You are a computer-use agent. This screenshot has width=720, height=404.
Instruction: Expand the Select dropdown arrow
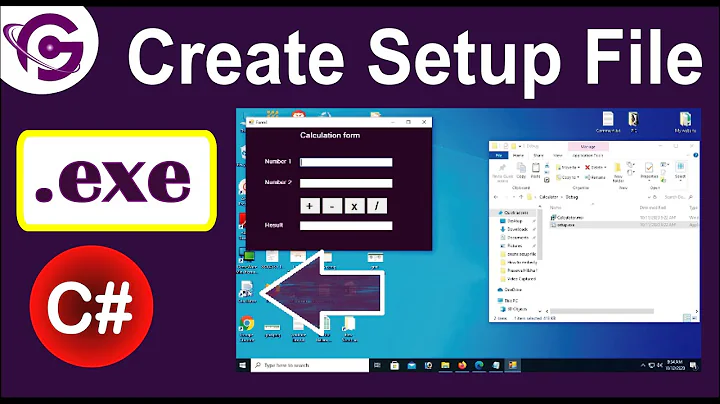pyautogui.click(x=681, y=181)
